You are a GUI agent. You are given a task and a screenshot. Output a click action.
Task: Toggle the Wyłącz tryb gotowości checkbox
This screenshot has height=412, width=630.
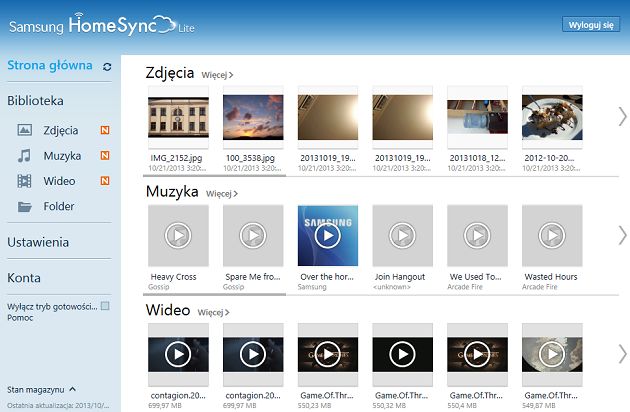pos(105,306)
